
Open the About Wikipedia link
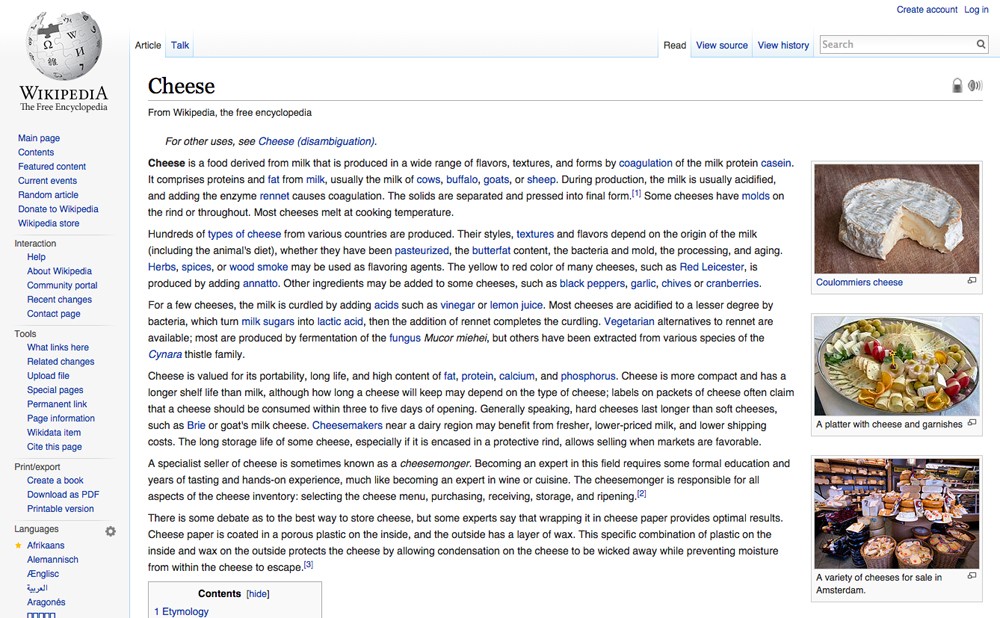click(59, 270)
